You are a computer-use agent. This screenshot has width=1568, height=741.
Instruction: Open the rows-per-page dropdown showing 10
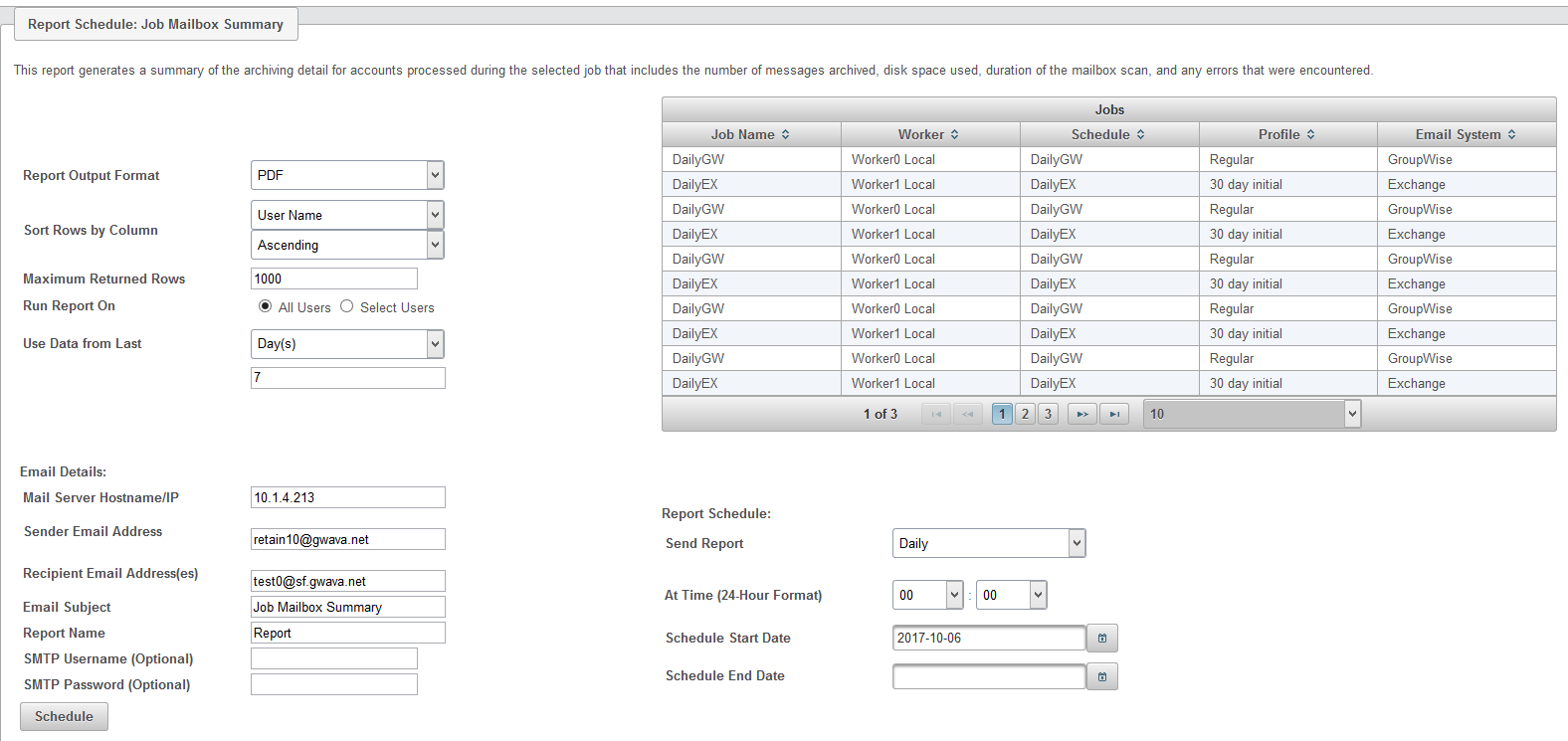(1351, 414)
